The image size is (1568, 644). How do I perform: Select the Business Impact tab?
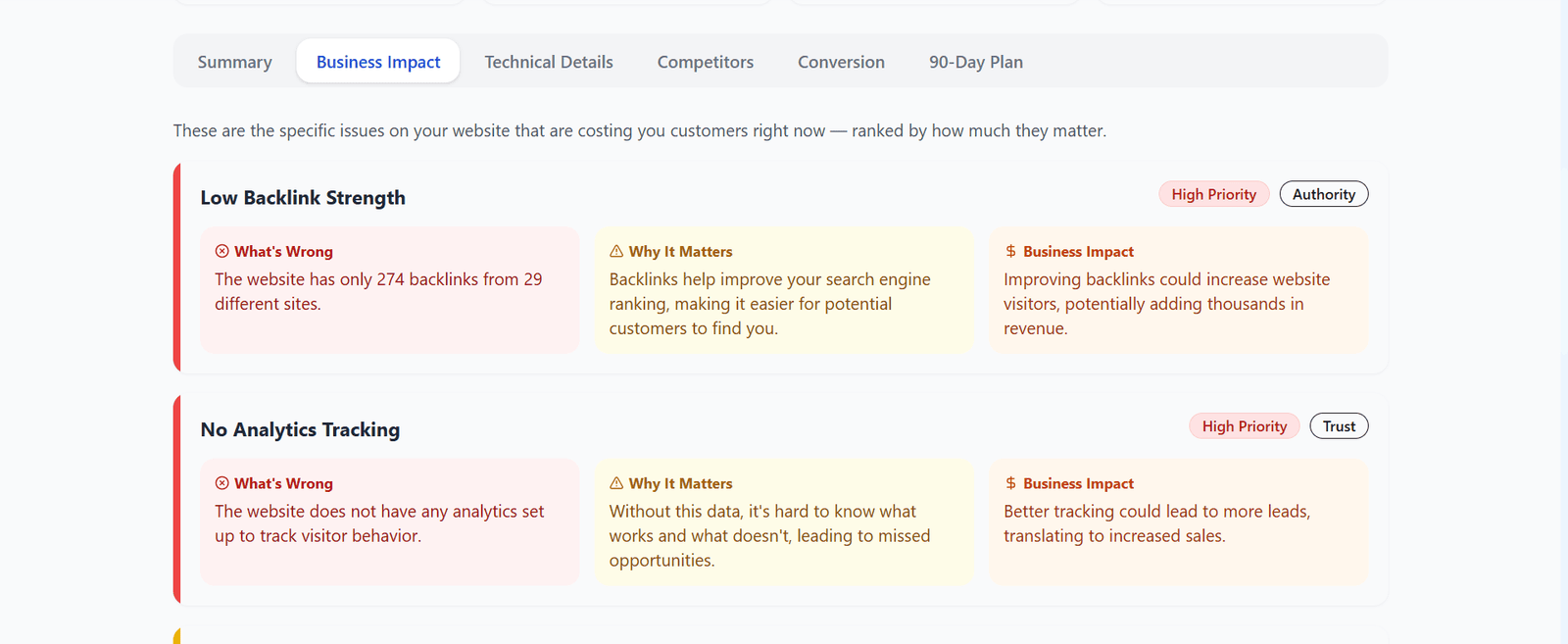pos(377,61)
